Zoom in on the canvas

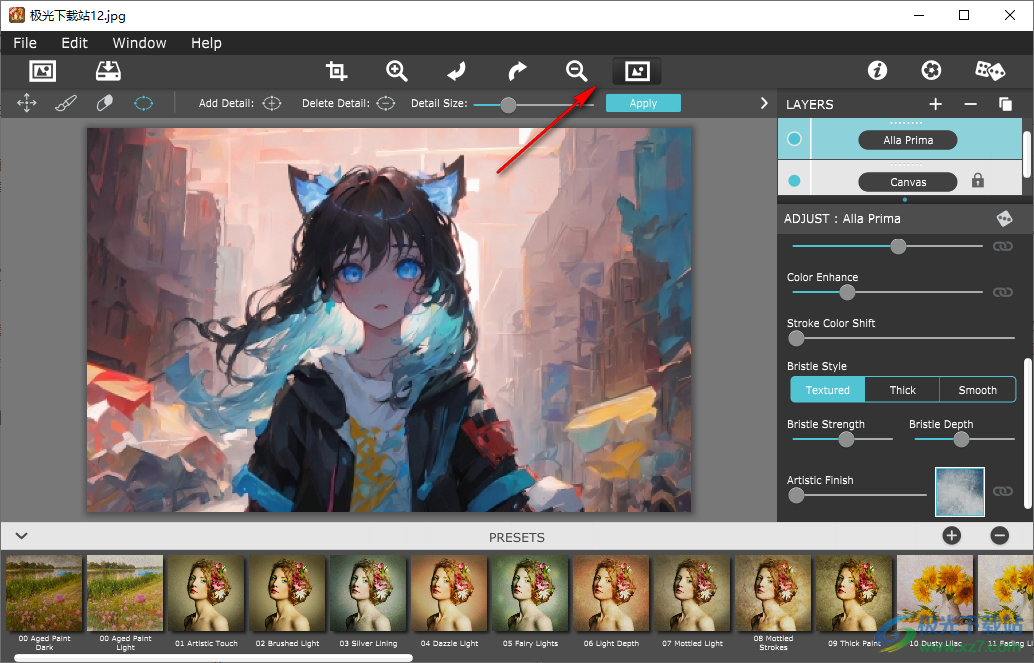point(396,71)
